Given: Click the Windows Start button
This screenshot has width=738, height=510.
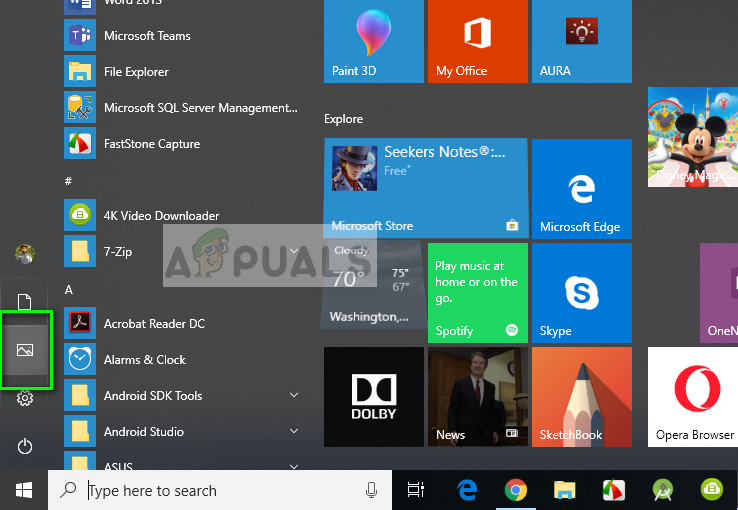Looking at the screenshot, I should (24, 490).
